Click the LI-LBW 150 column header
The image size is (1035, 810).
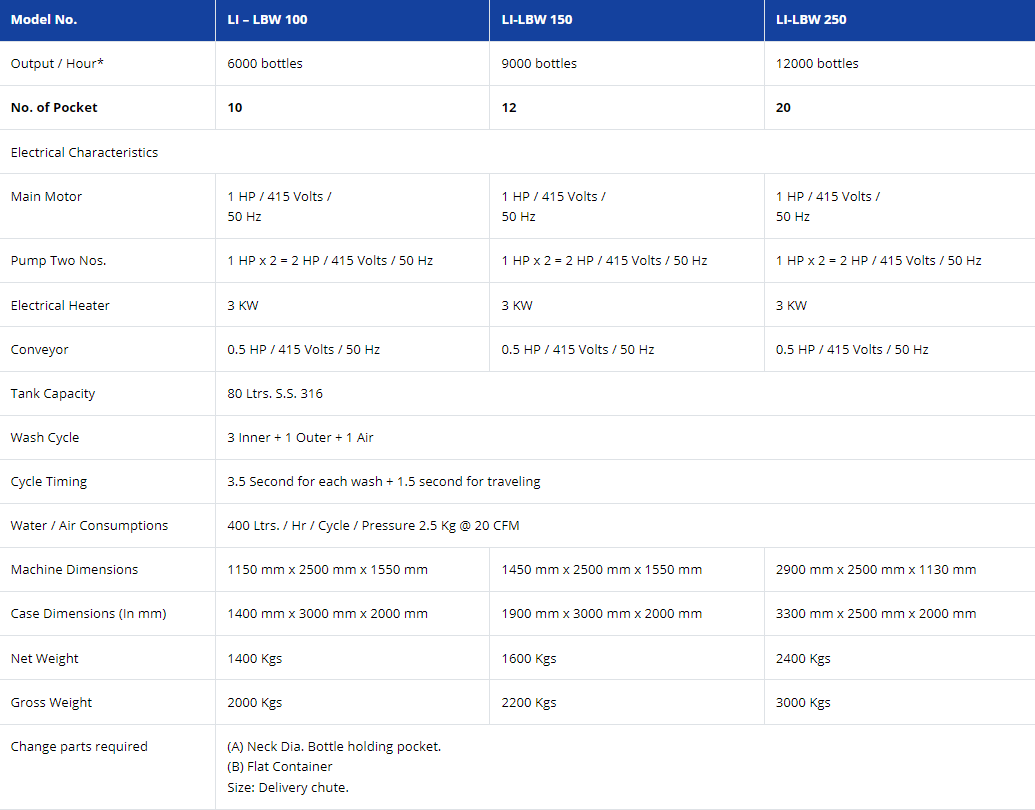pos(537,20)
